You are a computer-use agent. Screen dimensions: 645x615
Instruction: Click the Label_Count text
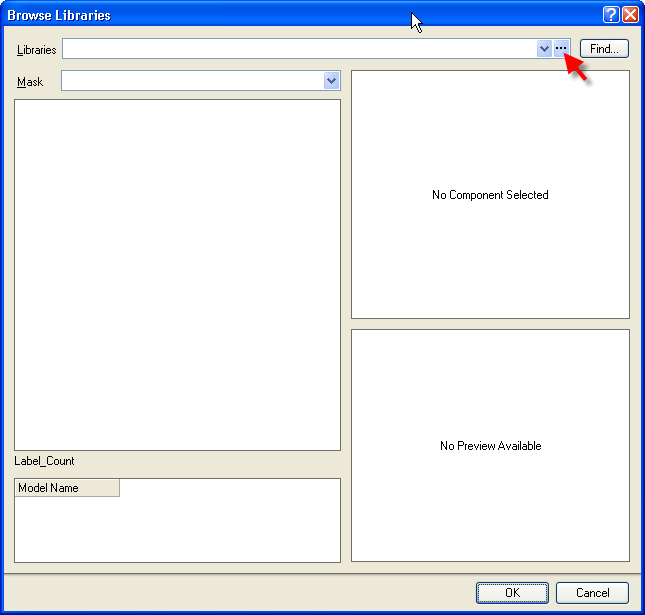tap(44, 461)
